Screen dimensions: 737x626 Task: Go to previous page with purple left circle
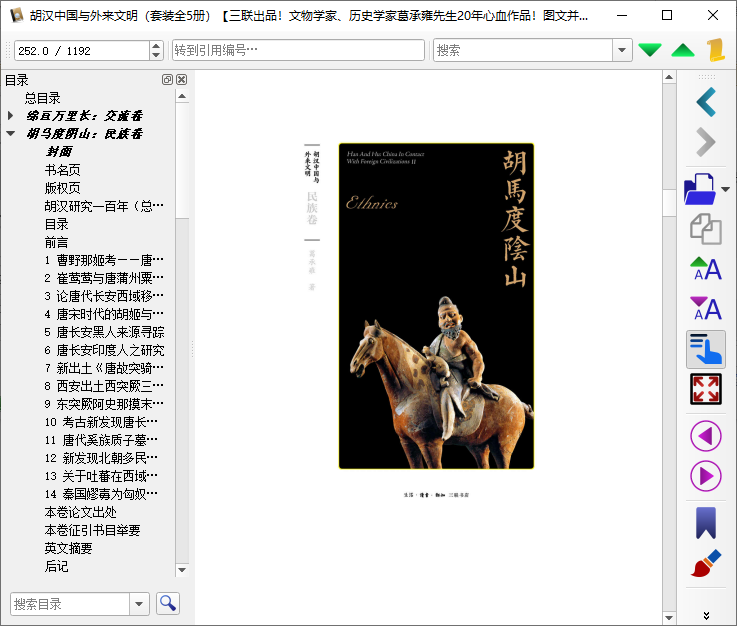[x=706, y=436]
